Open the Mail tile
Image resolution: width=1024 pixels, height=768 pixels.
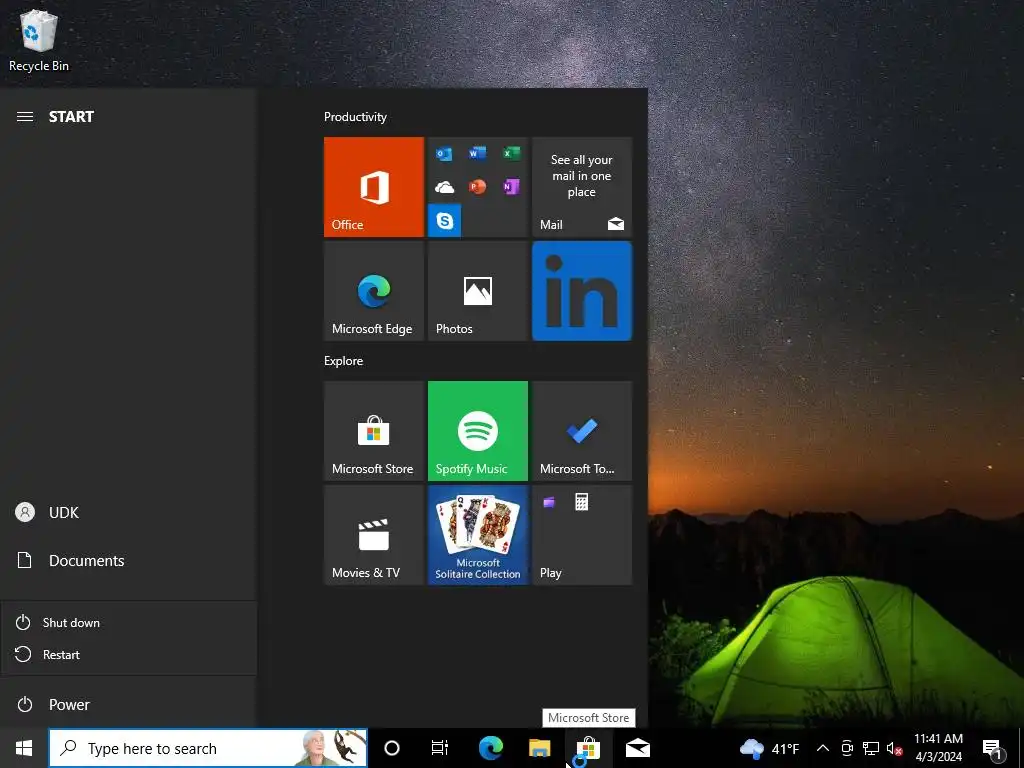click(582, 187)
